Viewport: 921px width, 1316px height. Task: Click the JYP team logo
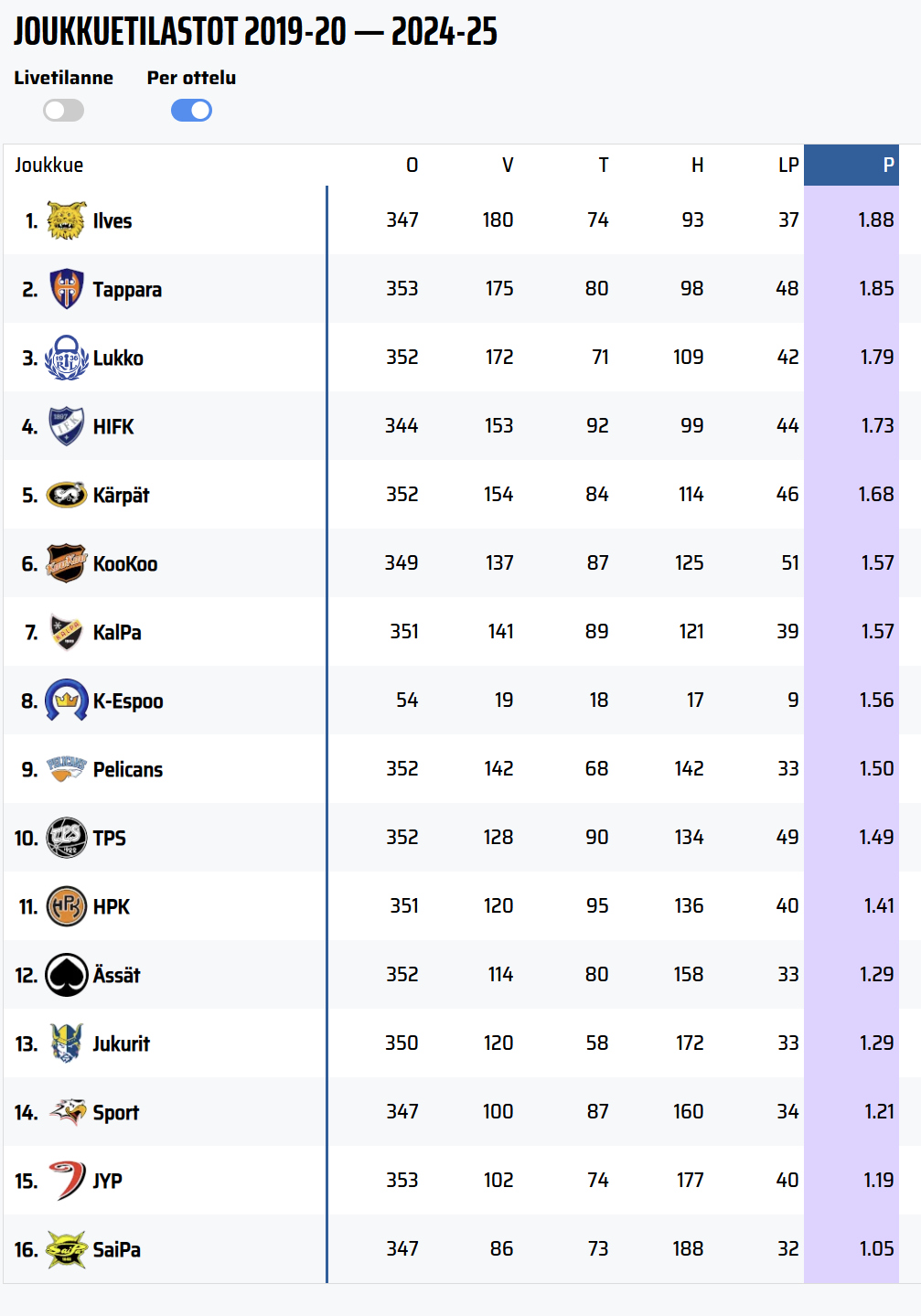click(x=67, y=1181)
